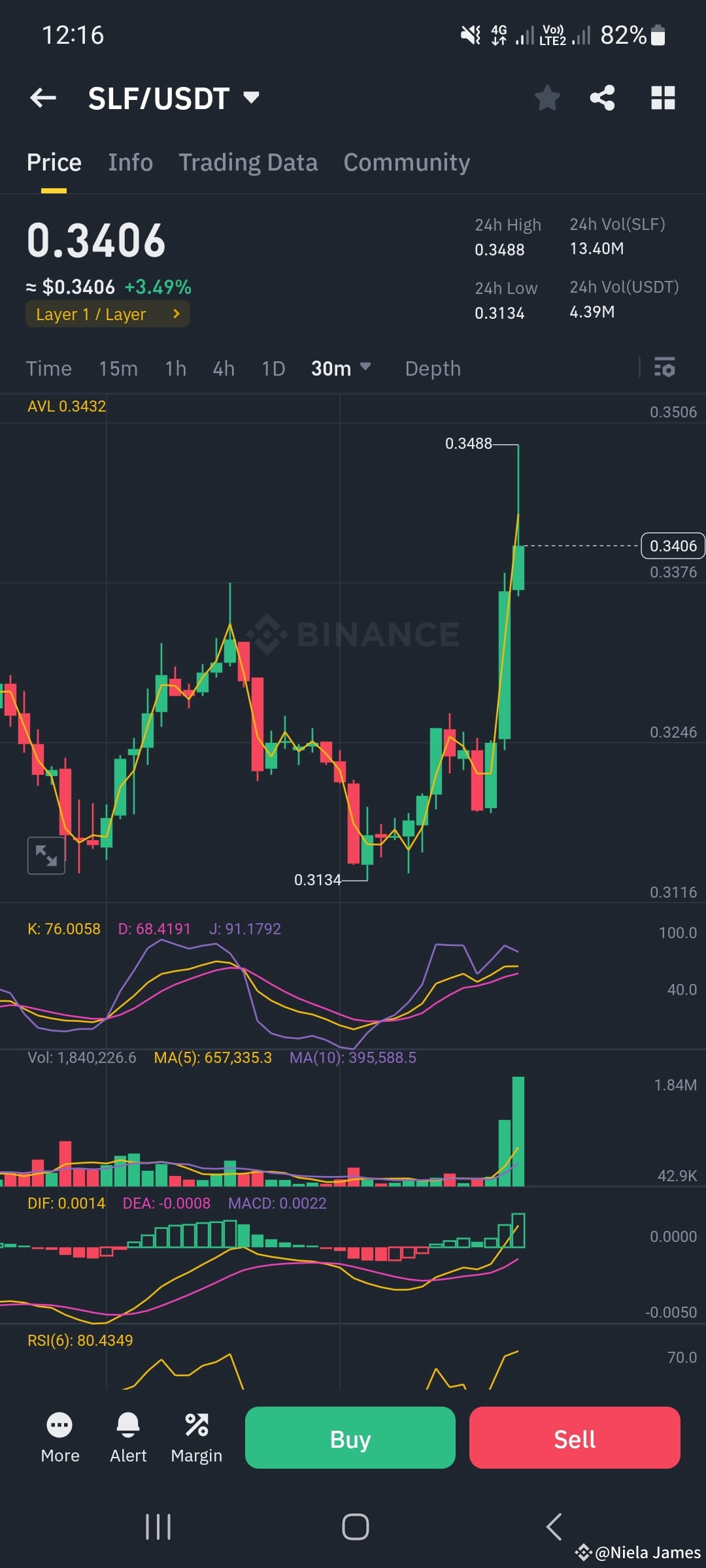Open the More options menu
The height and width of the screenshot is (1568, 706).
coord(60,1438)
